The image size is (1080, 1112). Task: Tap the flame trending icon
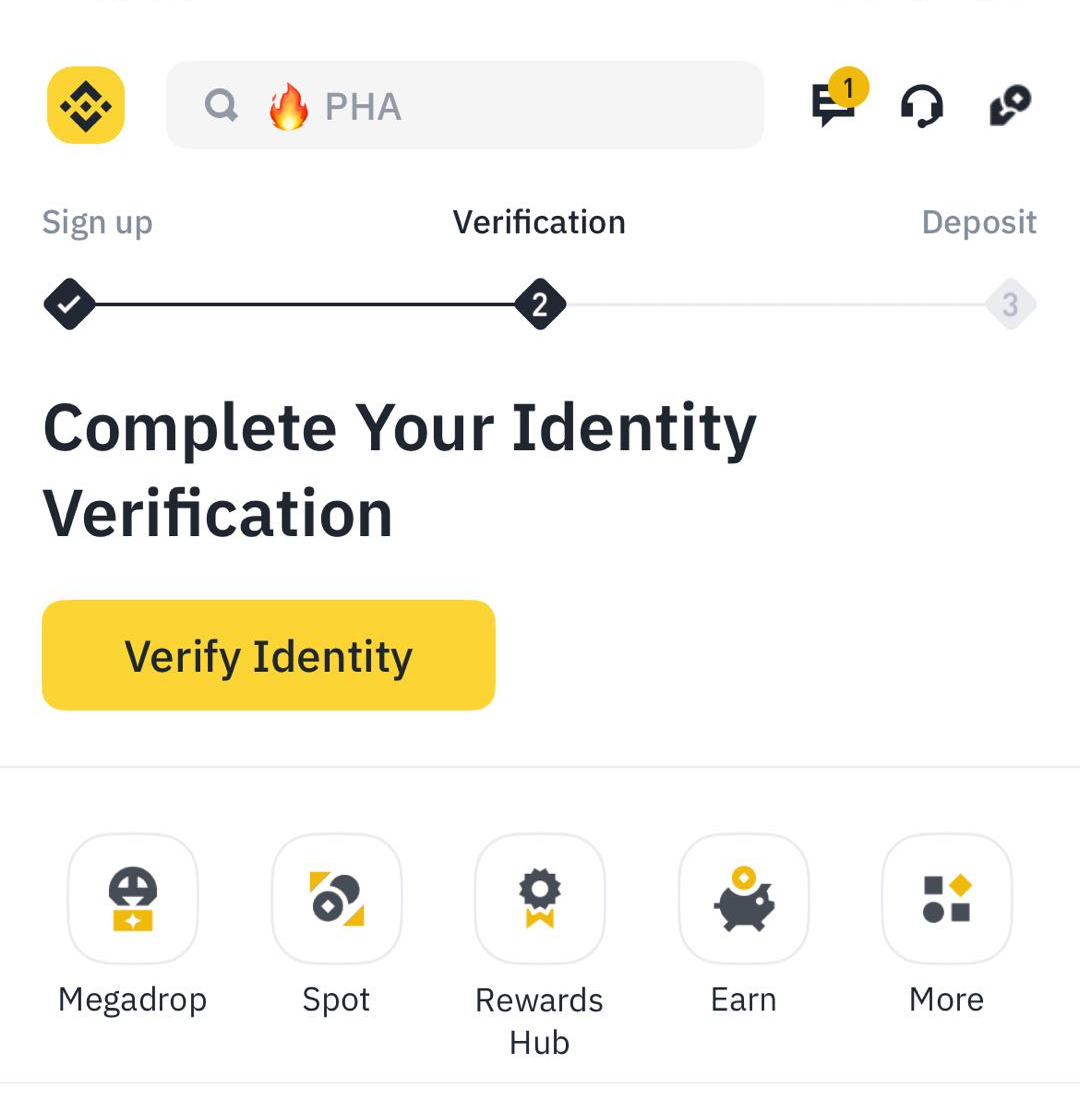pos(289,106)
